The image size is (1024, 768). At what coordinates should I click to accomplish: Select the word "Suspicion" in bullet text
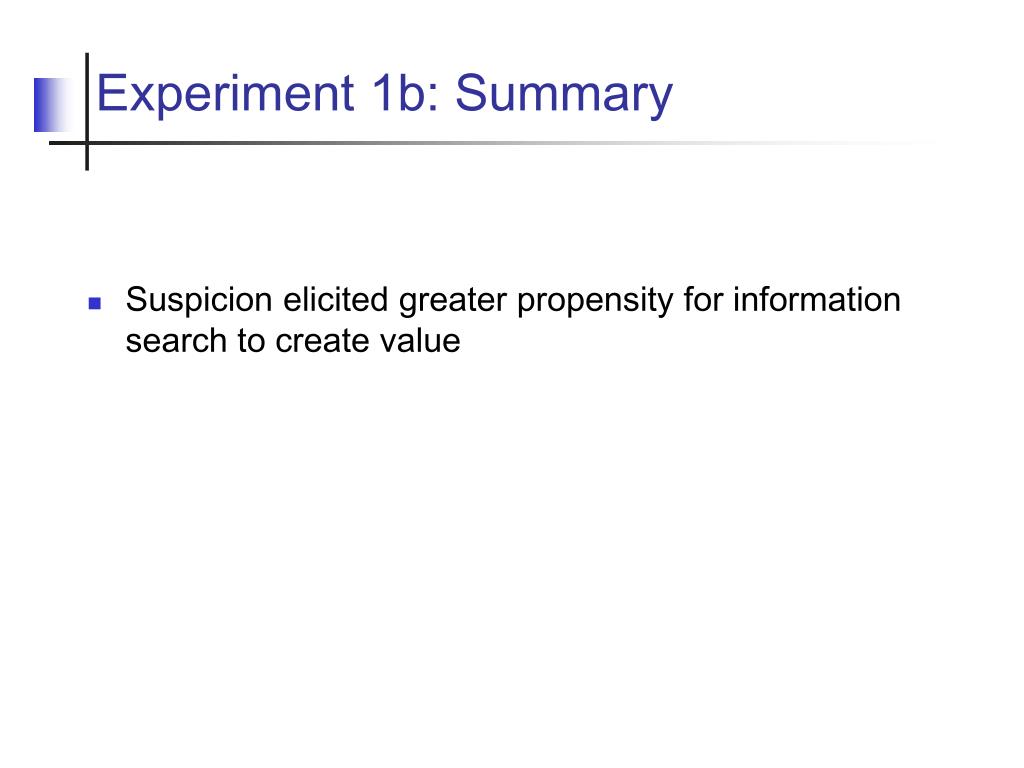(x=199, y=301)
